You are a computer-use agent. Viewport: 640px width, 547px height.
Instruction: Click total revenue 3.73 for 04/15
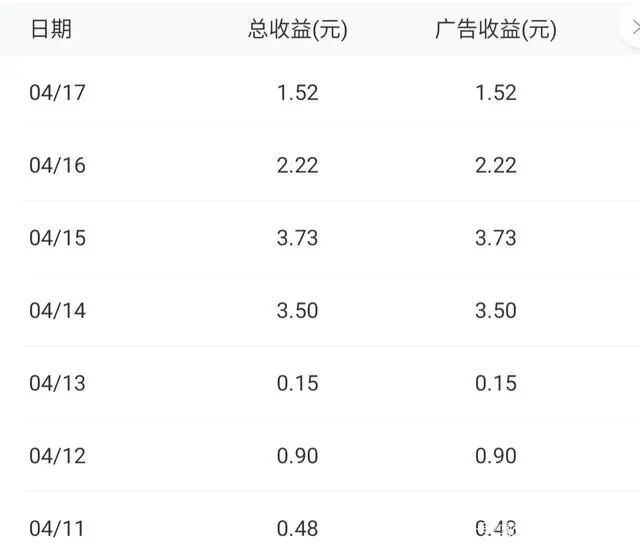(x=298, y=238)
